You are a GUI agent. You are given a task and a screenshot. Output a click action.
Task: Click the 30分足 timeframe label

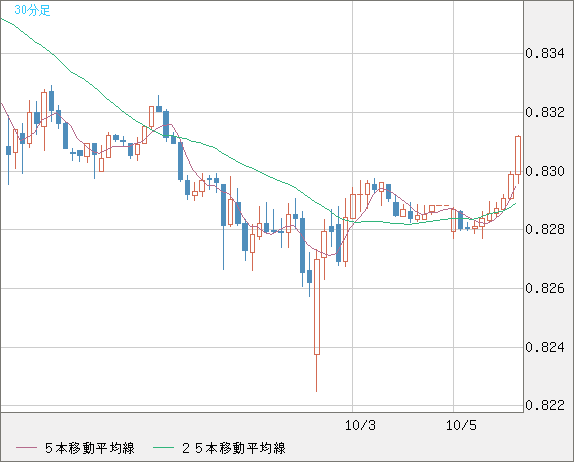pyautogui.click(x=32, y=10)
